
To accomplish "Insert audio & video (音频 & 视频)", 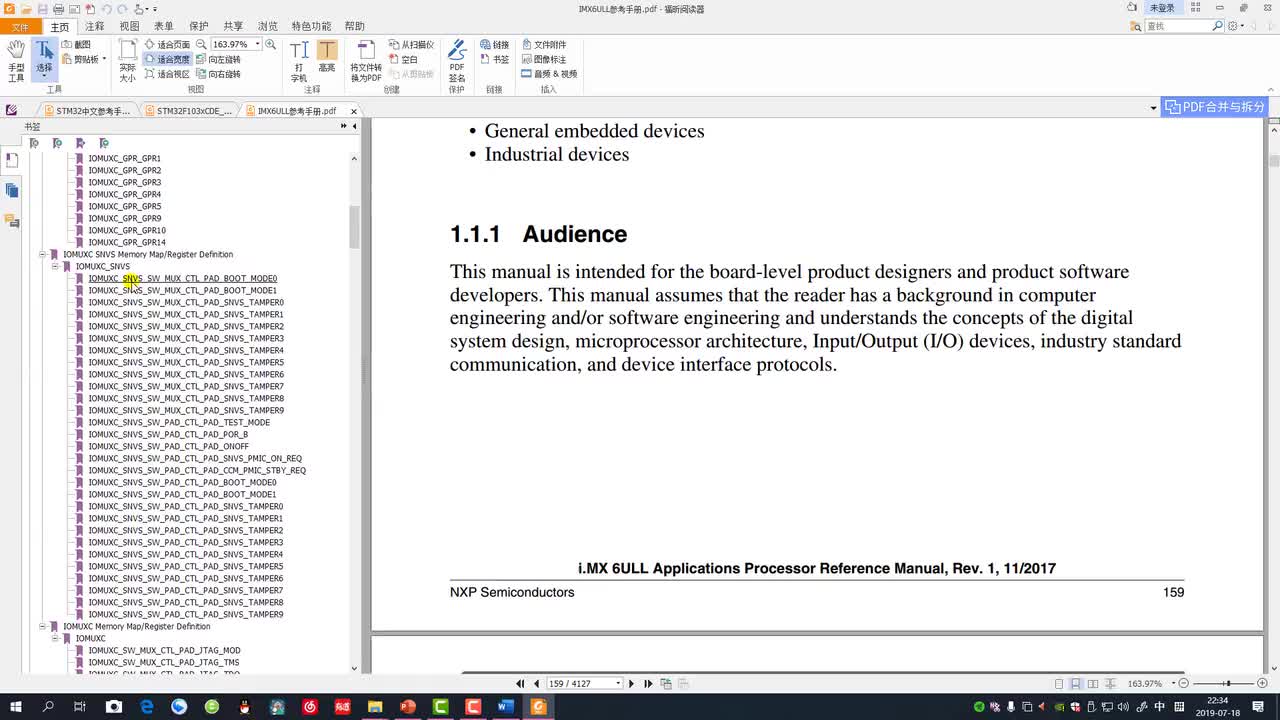I will click(549, 74).
